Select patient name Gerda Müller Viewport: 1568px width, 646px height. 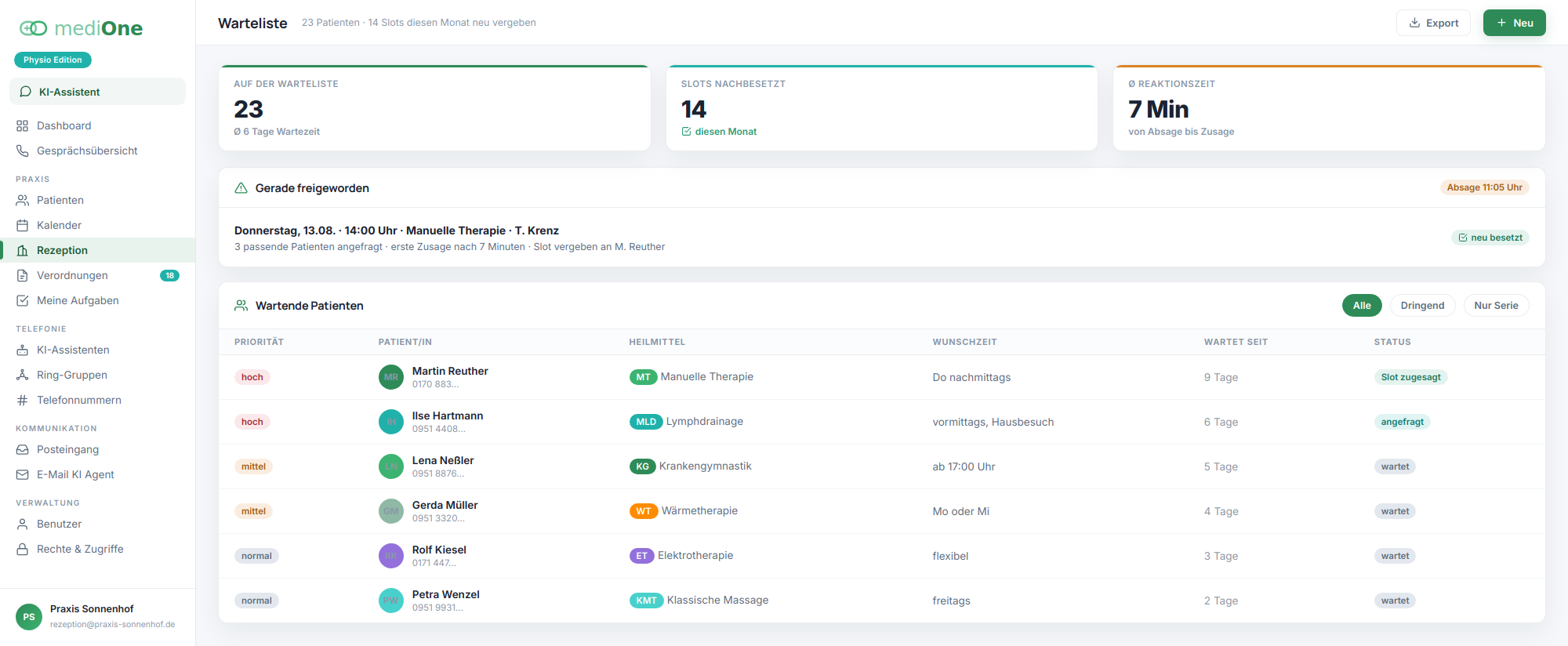point(445,505)
